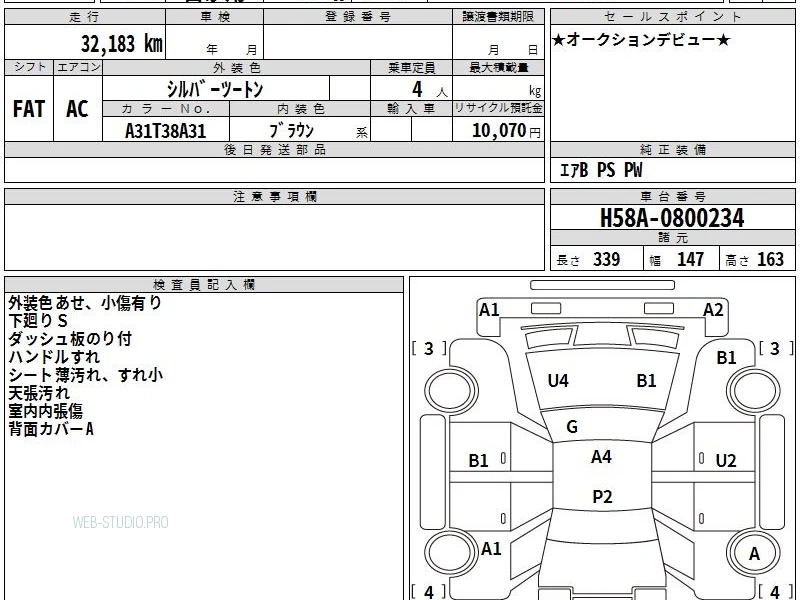Viewport: 800px width, 600px height.
Task: Click the AC air conditioner value
Action: point(78,109)
